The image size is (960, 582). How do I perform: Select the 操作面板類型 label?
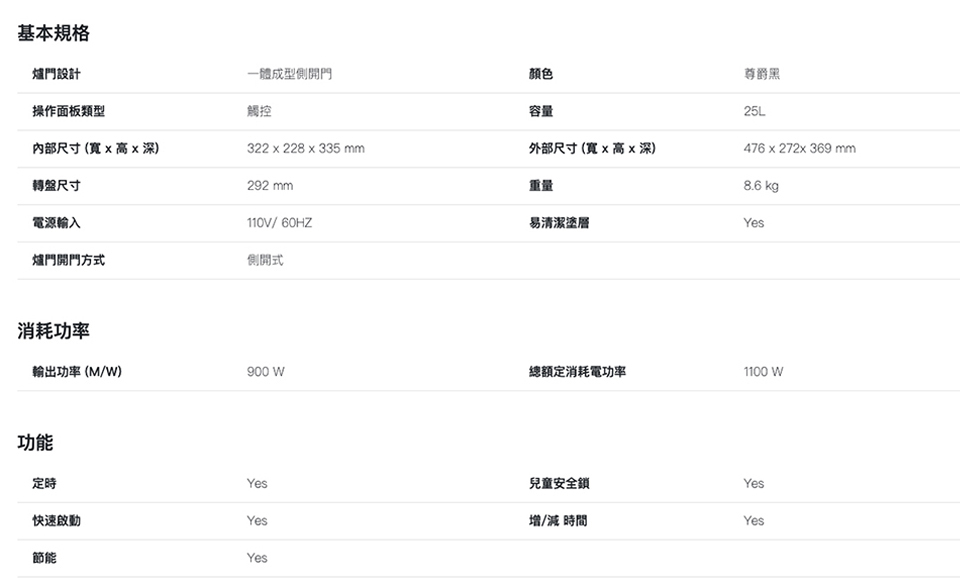69,112
